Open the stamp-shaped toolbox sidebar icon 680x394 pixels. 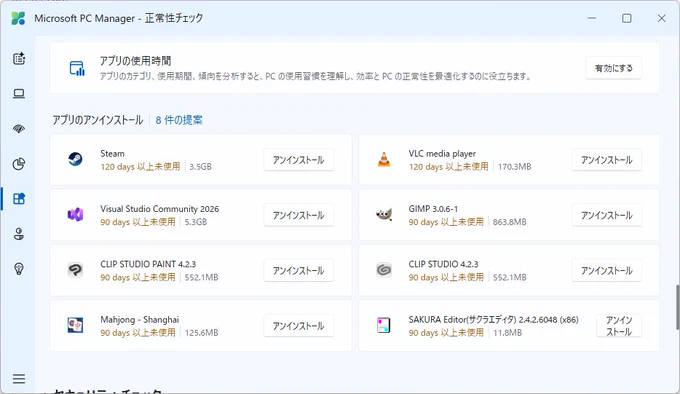(x=19, y=234)
